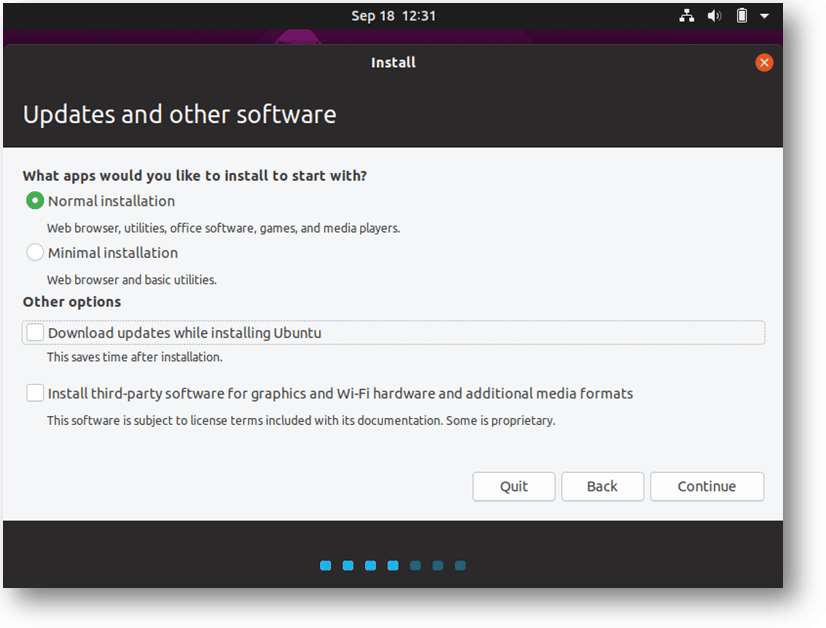The image size is (826, 628).
Task: Click the fourth highlighted progress dot
Action: pyautogui.click(x=393, y=565)
